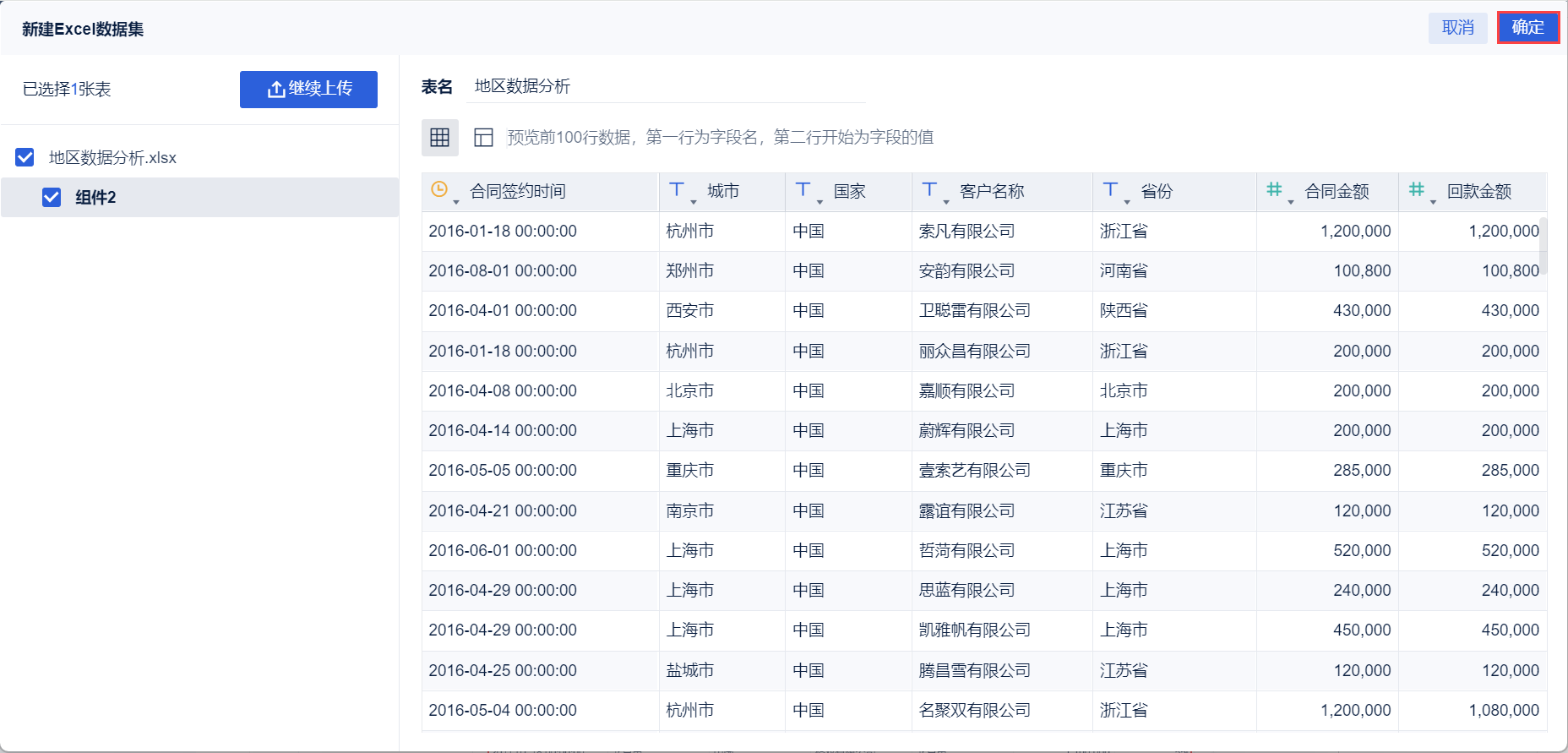Click the 表名 input field
Screen dimensions: 1568x753
pyautogui.click(x=666, y=86)
